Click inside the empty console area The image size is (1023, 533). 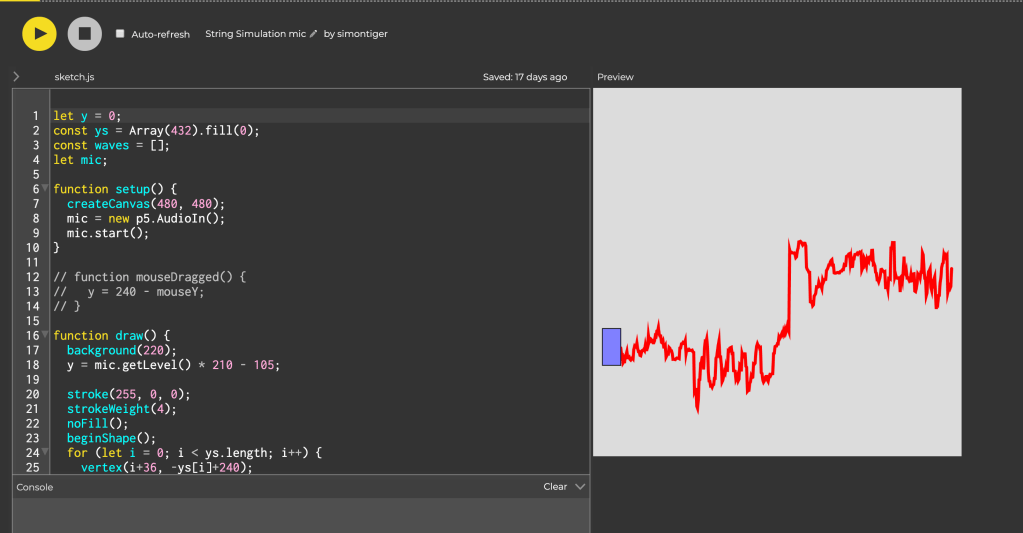(x=300, y=515)
